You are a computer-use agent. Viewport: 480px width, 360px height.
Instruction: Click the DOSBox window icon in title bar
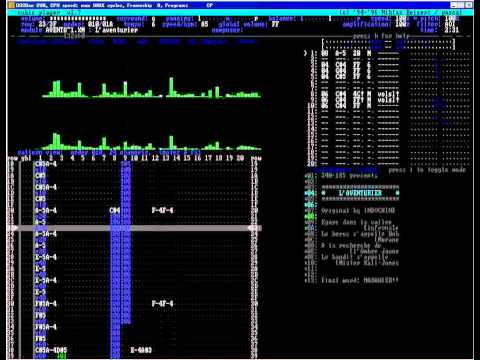click(11, 5)
